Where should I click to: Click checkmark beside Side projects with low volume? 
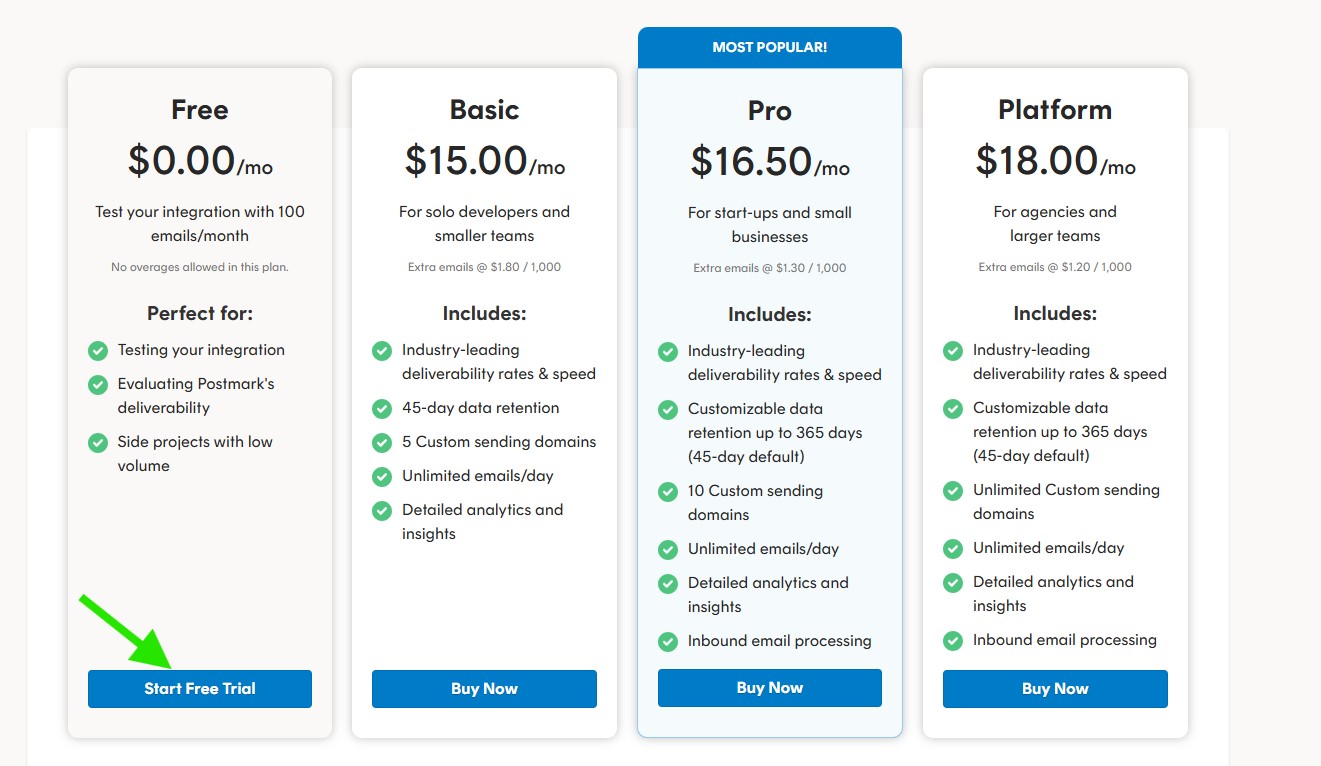click(98, 443)
